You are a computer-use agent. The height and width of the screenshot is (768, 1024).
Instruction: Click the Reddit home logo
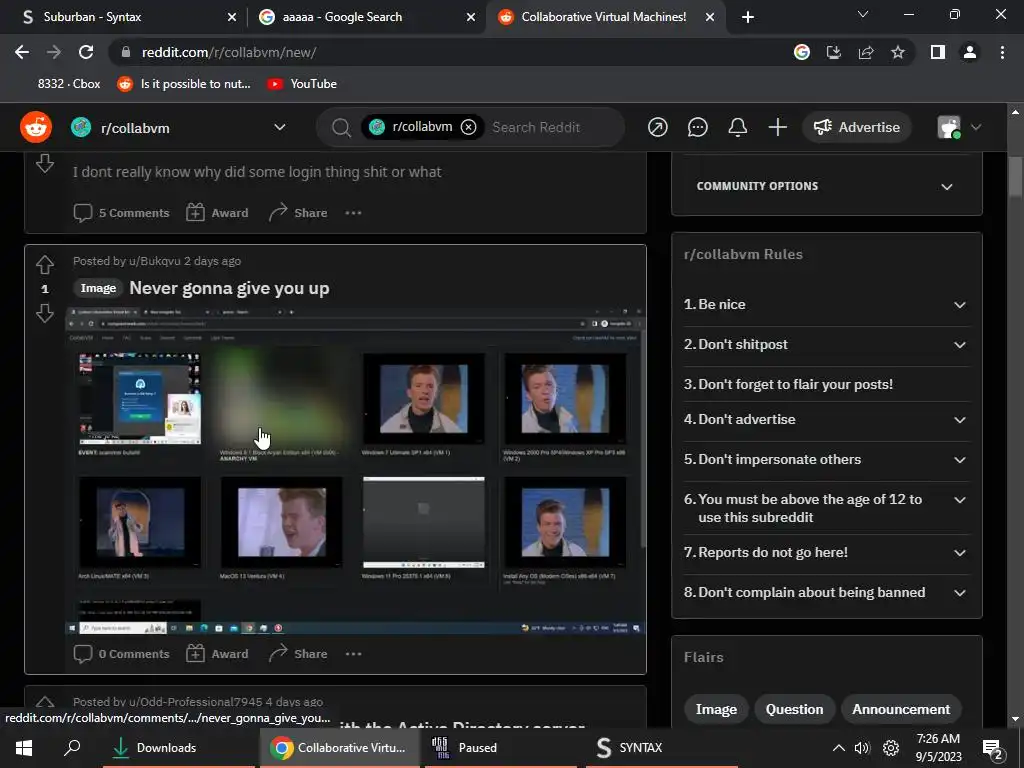36,127
